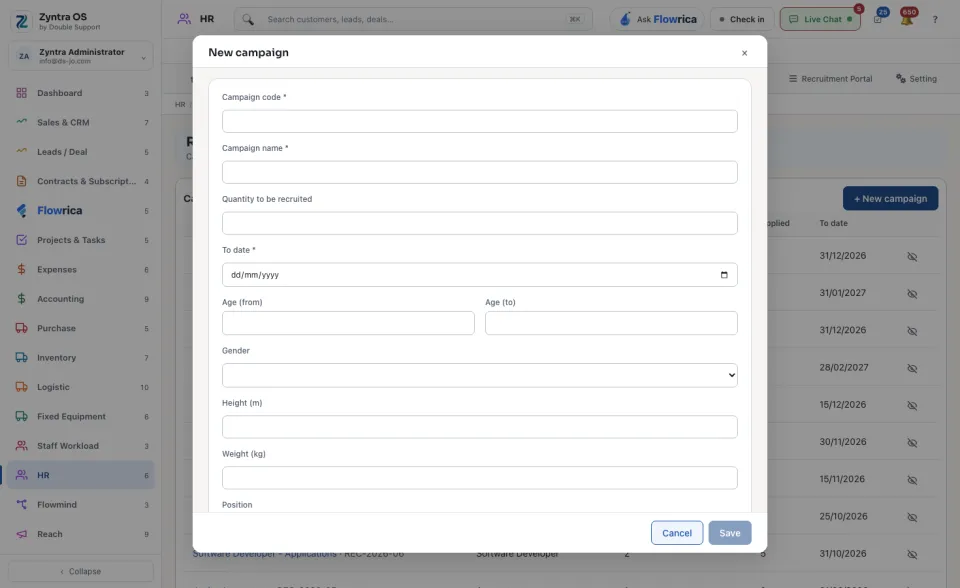Viewport: 960px width, 588px height.
Task: Open the notifications bell icon
Action: point(907,19)
